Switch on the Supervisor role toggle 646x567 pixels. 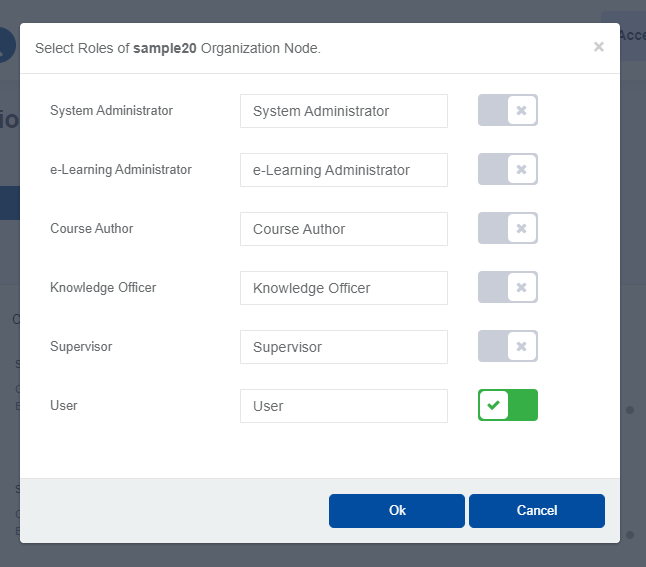tap(508, 347)
